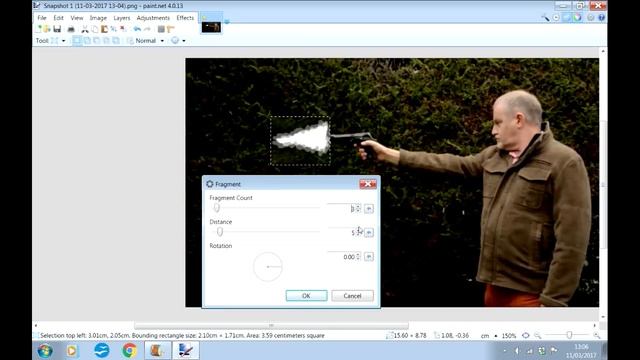Click the Paste clipboard icon
This screenshot has width=640, height=360.
(x=104, y=29)
